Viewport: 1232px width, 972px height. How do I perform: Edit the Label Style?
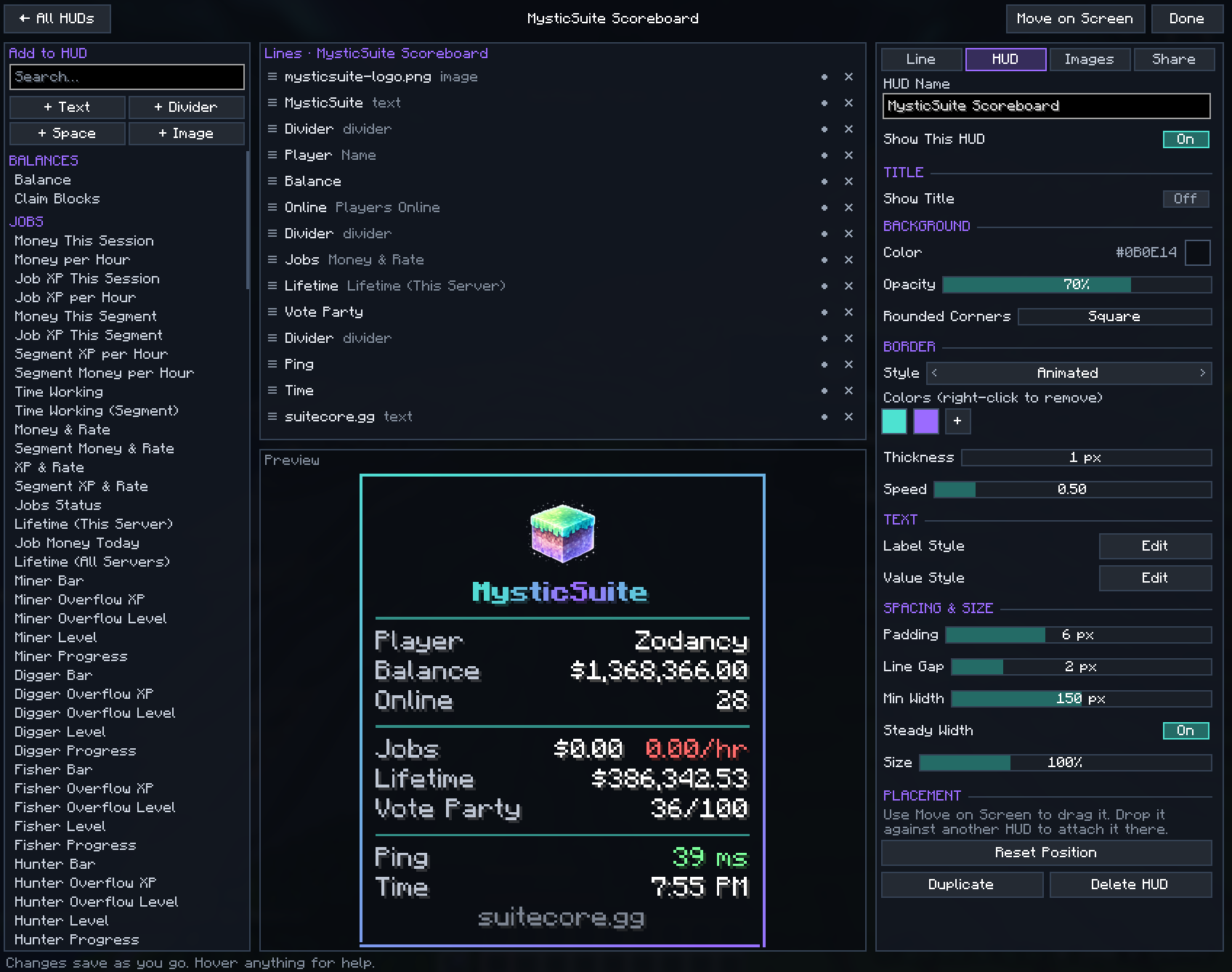[x=1155, y=546]
